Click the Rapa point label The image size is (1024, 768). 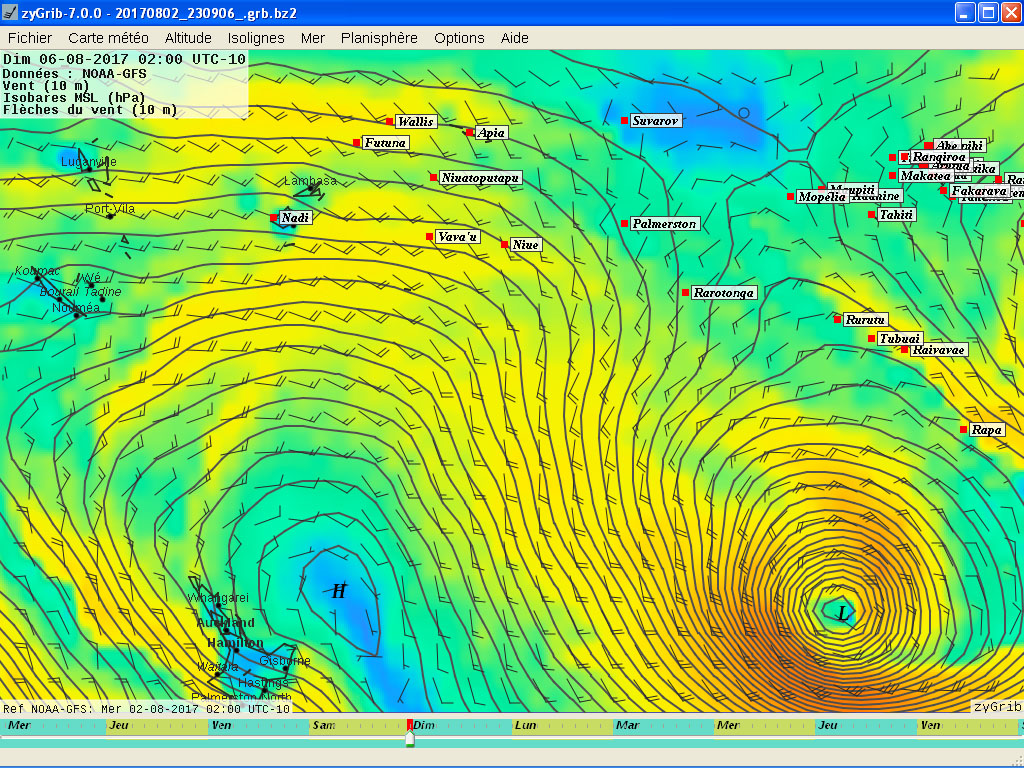[987, 430]
